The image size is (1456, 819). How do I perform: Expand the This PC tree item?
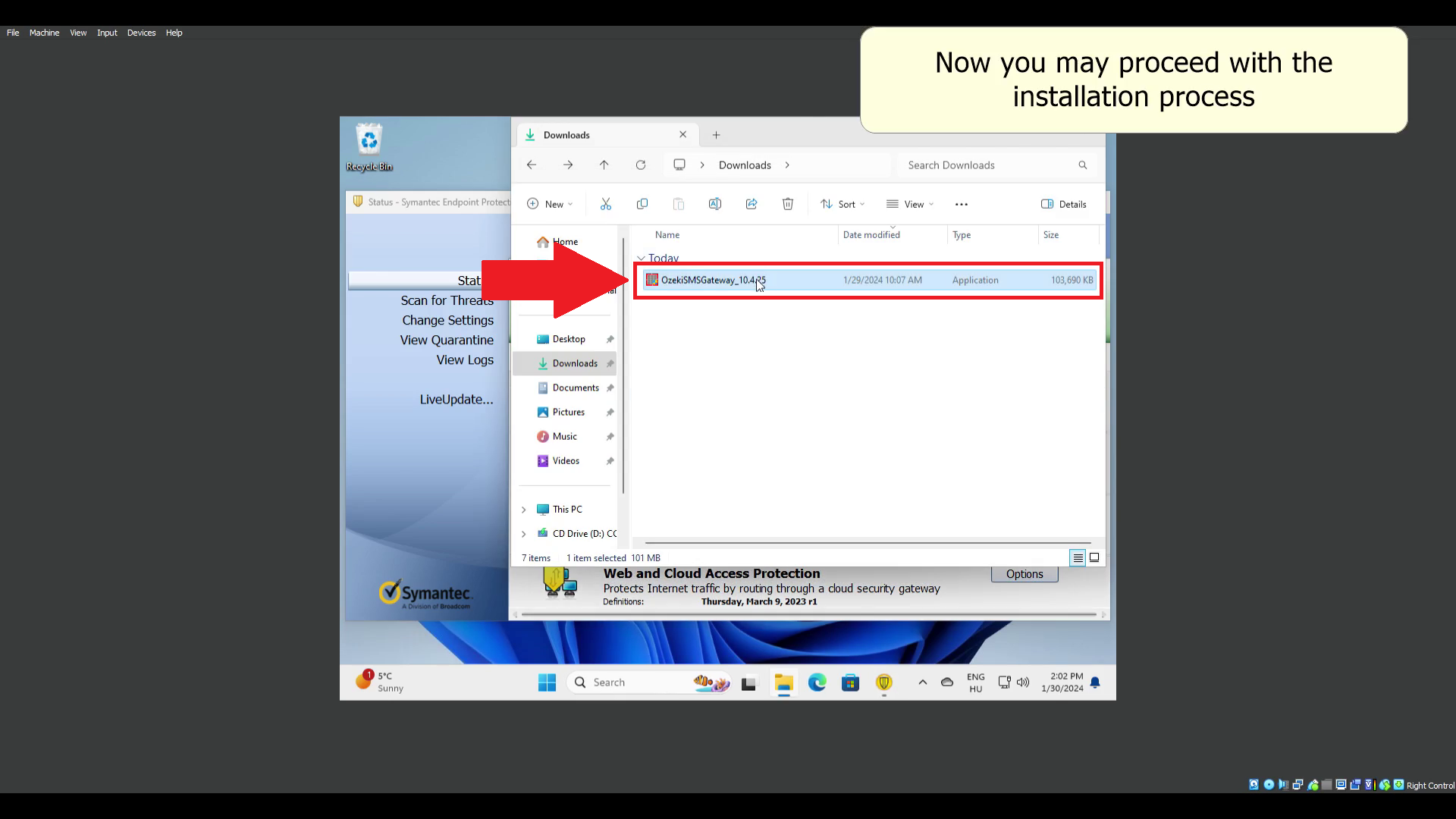coord(523,508)
